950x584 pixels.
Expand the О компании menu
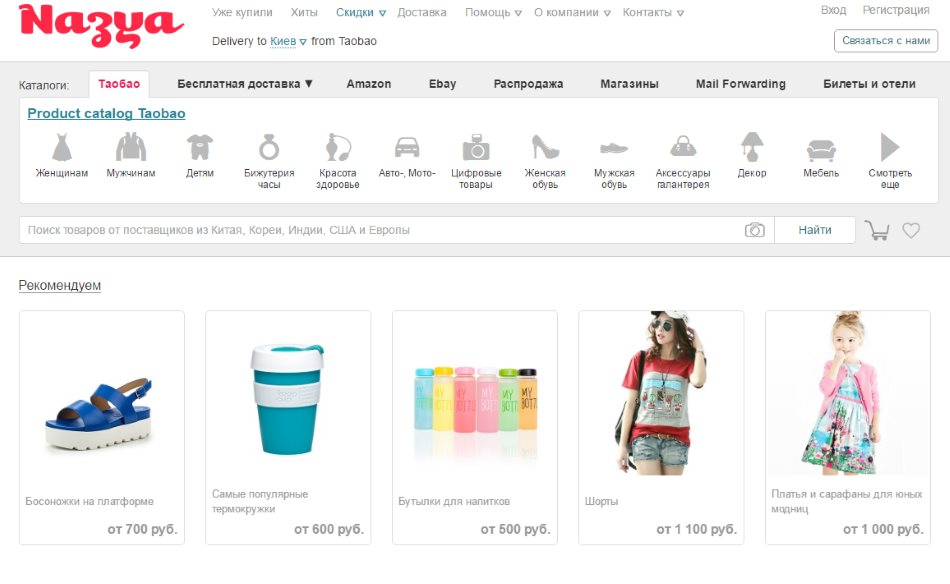tap(573, 12)
